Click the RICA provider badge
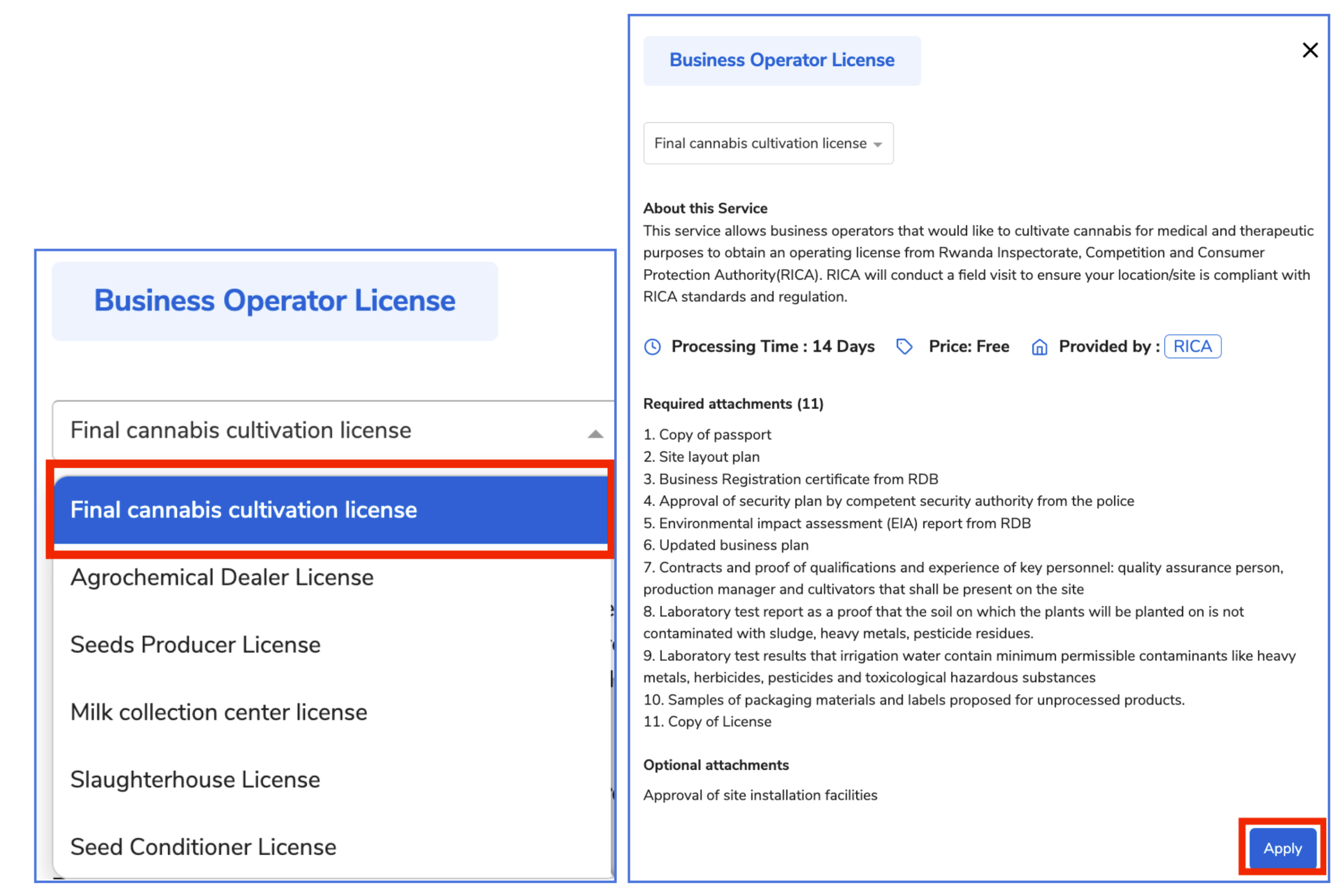Viewport: 1340px width, 896px height. 1193,346
